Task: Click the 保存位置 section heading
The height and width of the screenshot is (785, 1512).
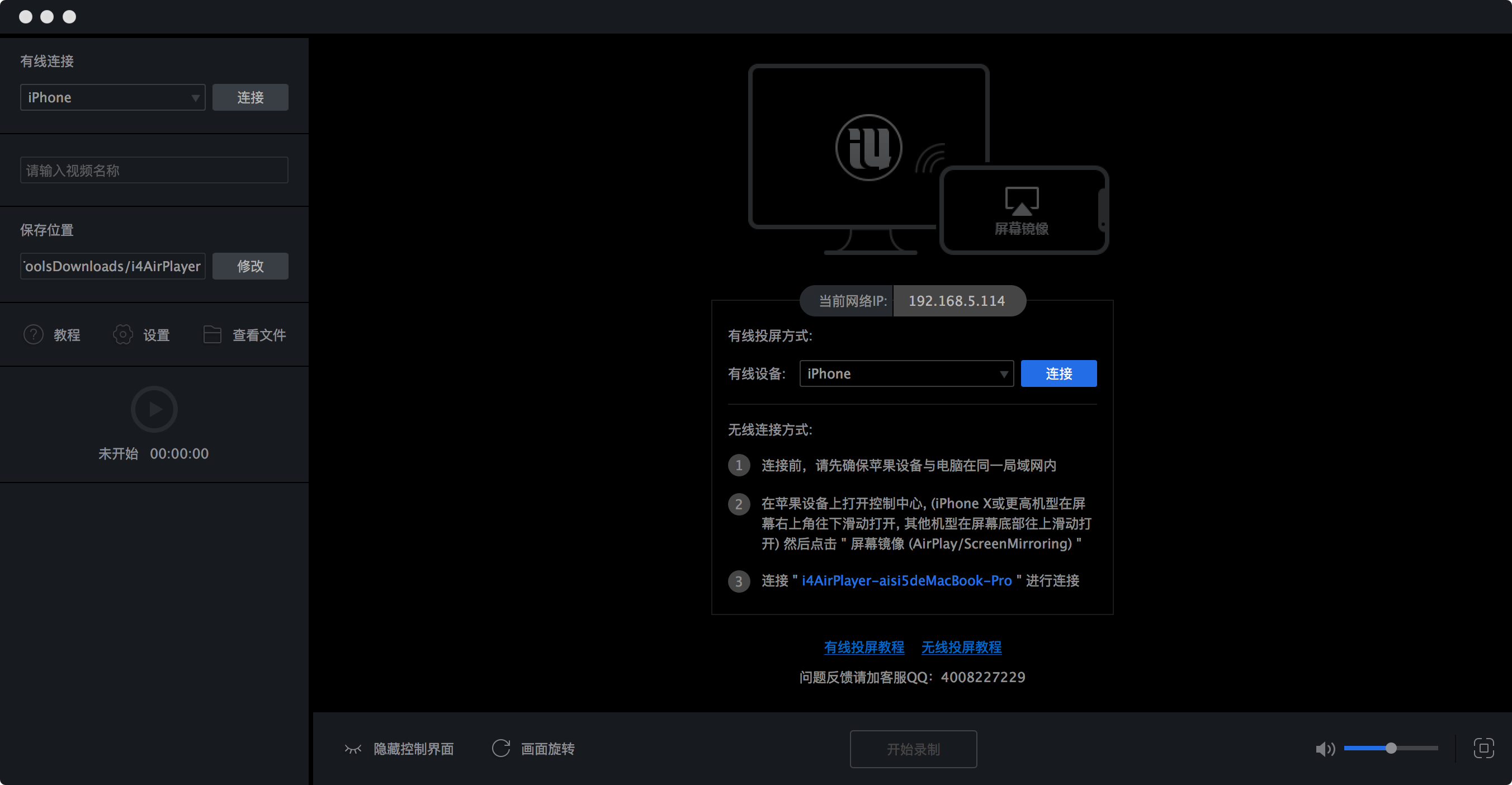Action: pos(47,230)
